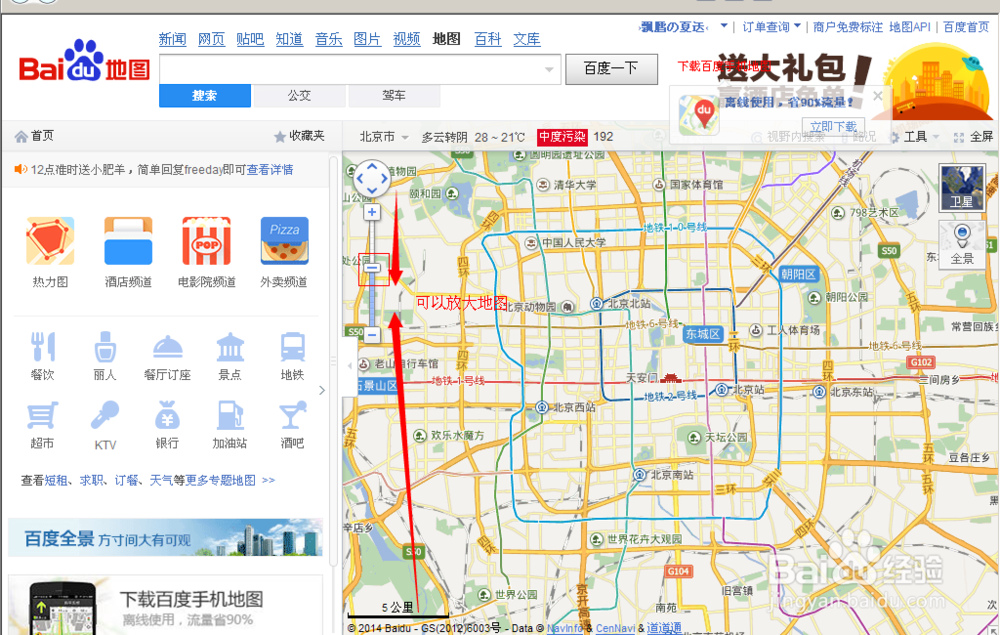Go to 知道 in top navigation

point(289,39)
